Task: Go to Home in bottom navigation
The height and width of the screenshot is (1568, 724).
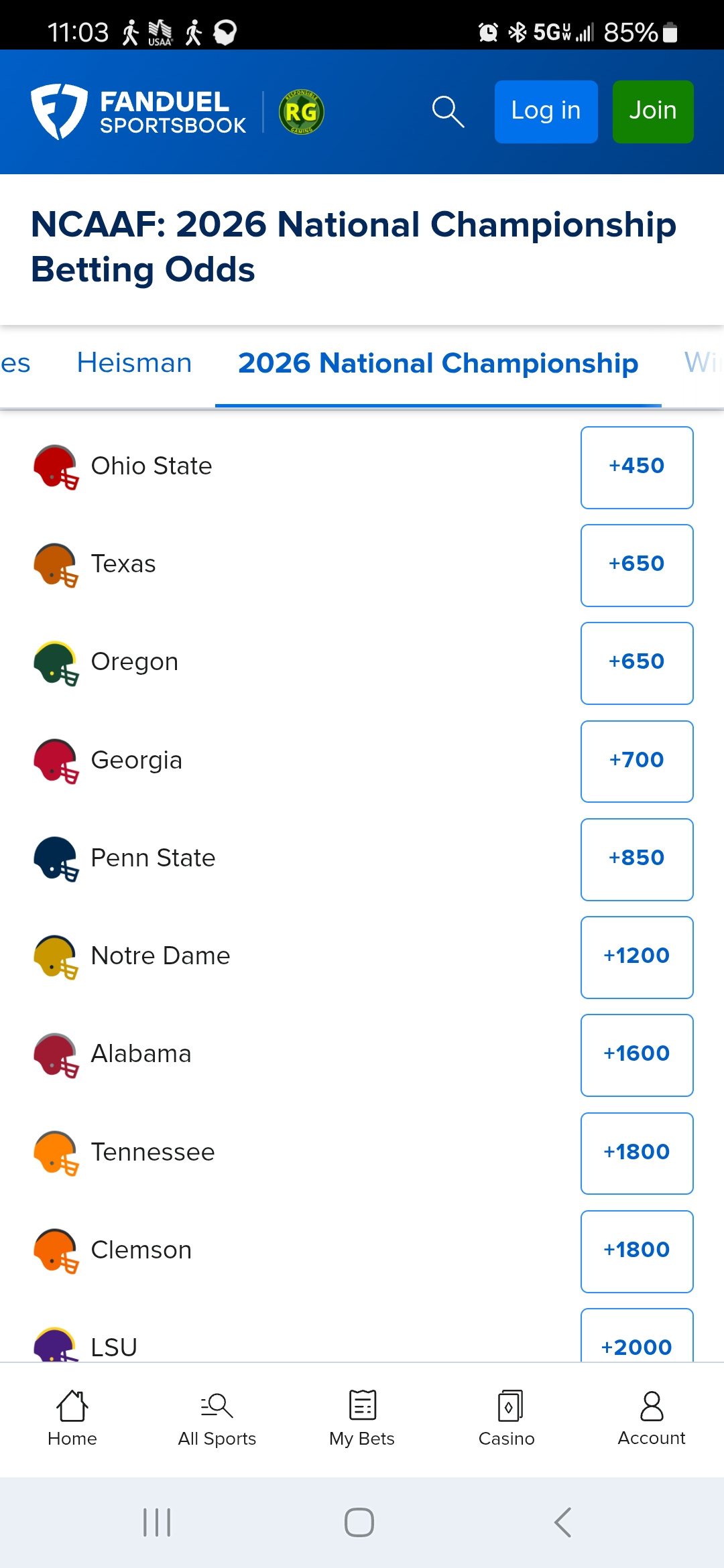Action: tap(72, 1418)
